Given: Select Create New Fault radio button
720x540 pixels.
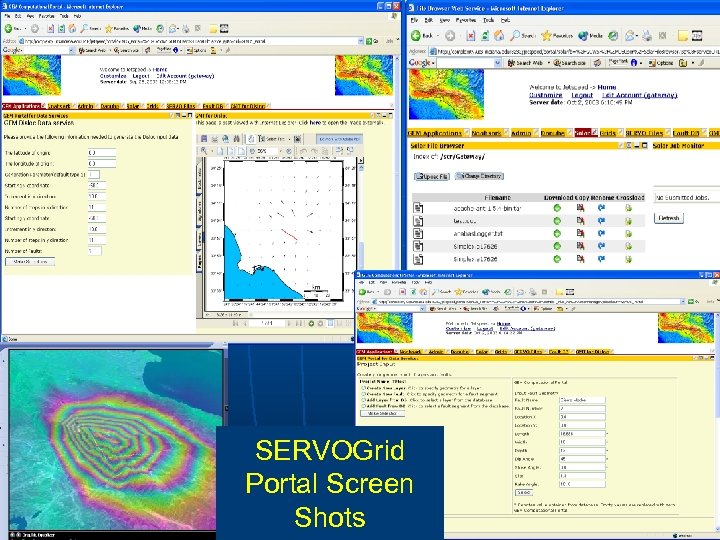Looking at the screenshot, I should click(x=363, y=394).
